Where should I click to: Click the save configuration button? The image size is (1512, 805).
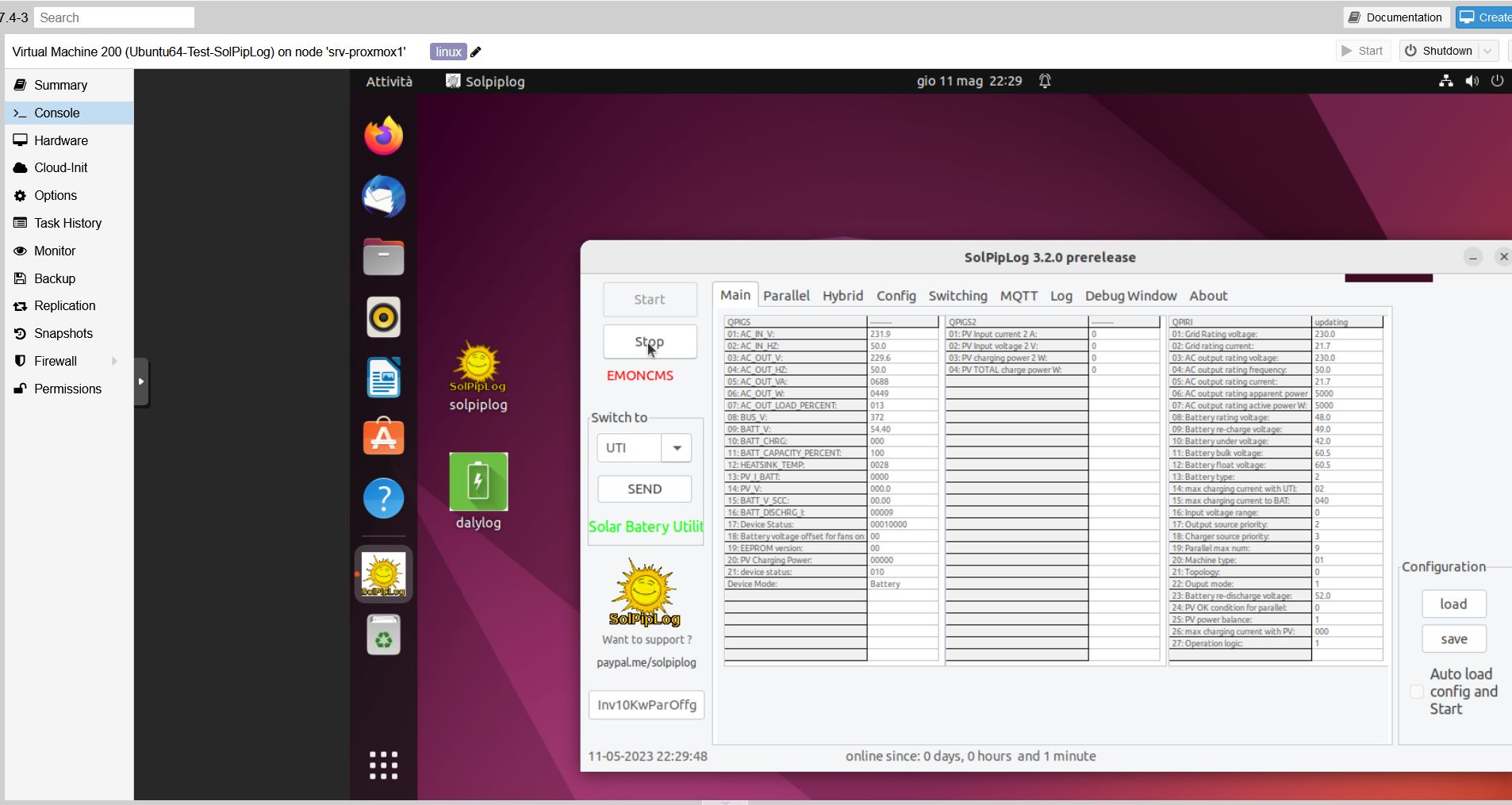pyautogui.click(x=1453, y=639)
